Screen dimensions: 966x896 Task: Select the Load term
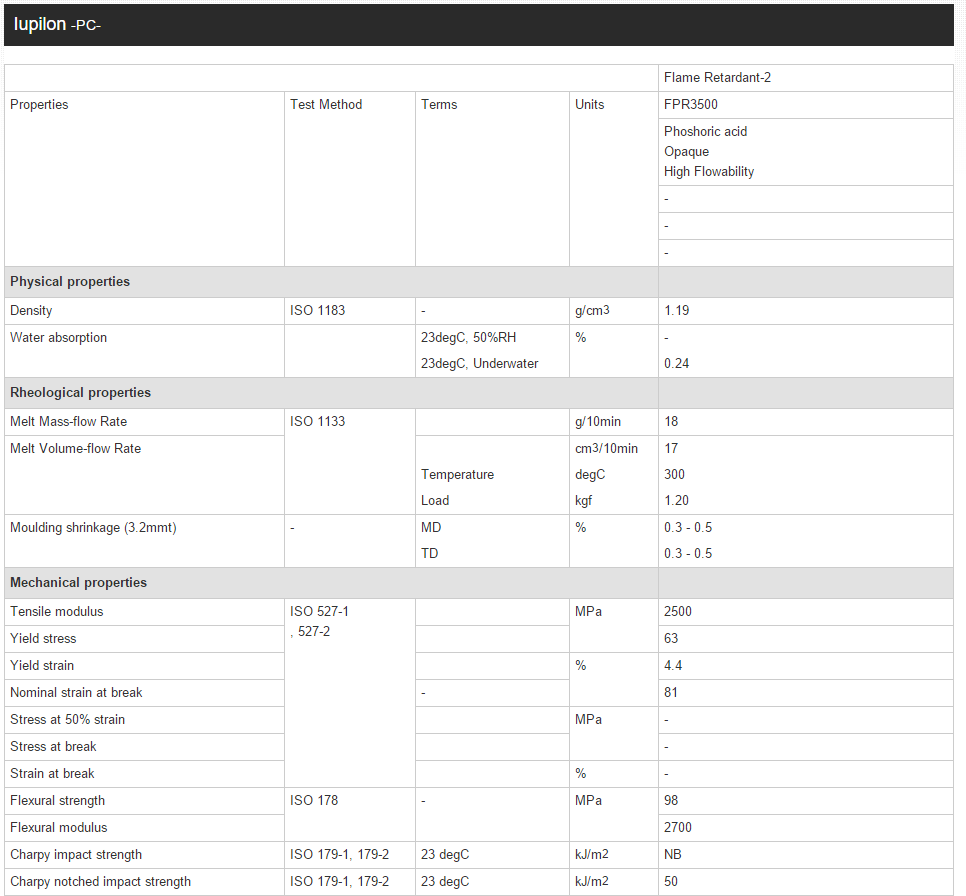[x=435, y=500]
